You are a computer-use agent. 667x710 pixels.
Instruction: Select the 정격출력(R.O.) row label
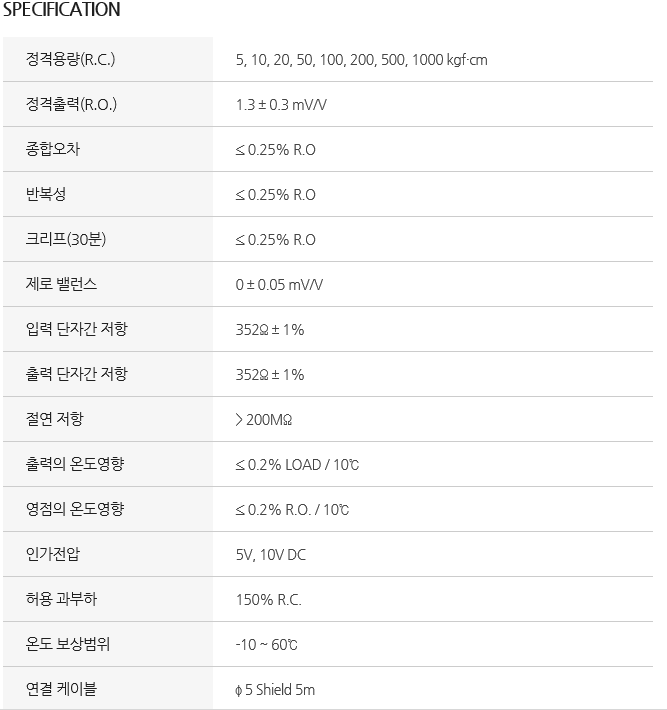71,104
